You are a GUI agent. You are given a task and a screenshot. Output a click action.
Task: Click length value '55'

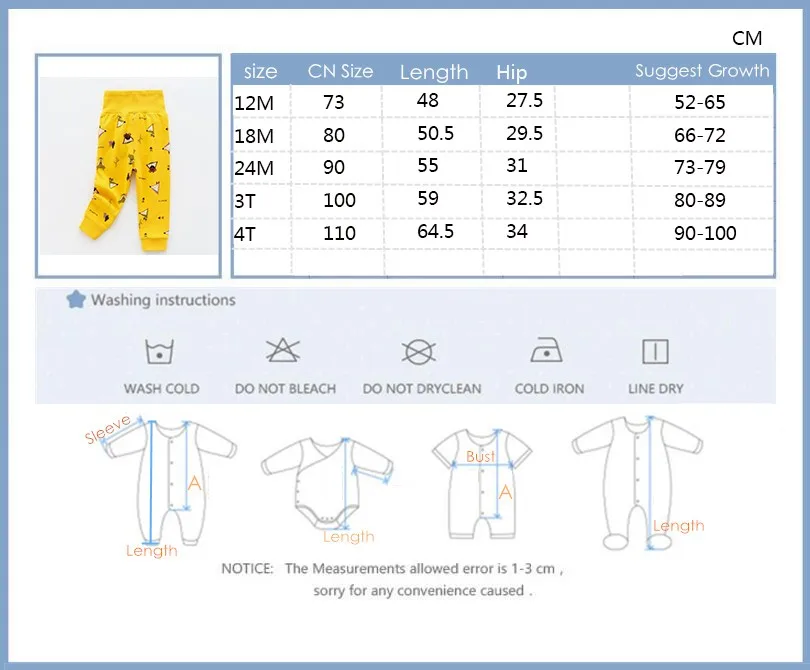[x=428, y=165]
